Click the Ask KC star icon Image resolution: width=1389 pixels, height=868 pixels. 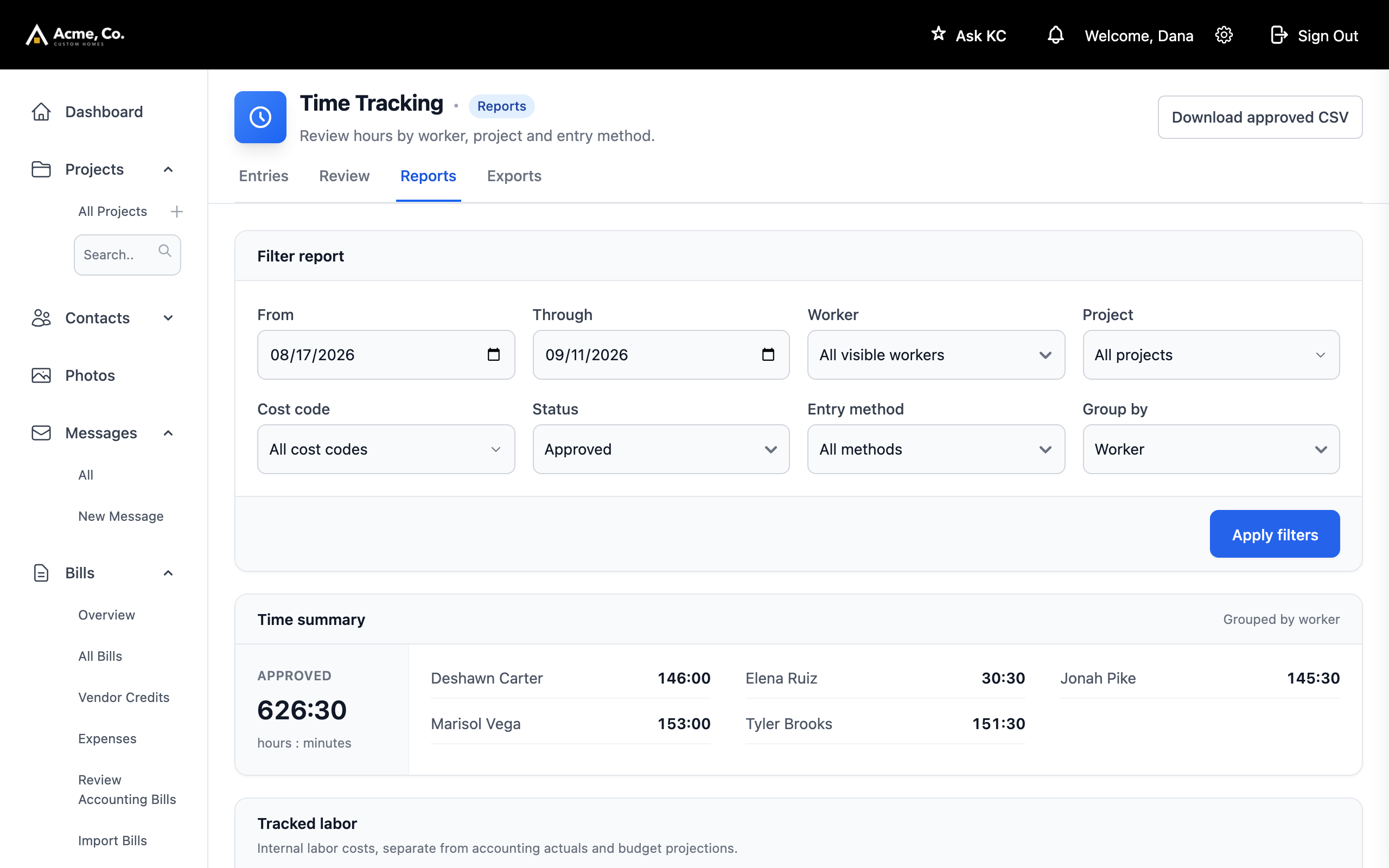(939, 34)
